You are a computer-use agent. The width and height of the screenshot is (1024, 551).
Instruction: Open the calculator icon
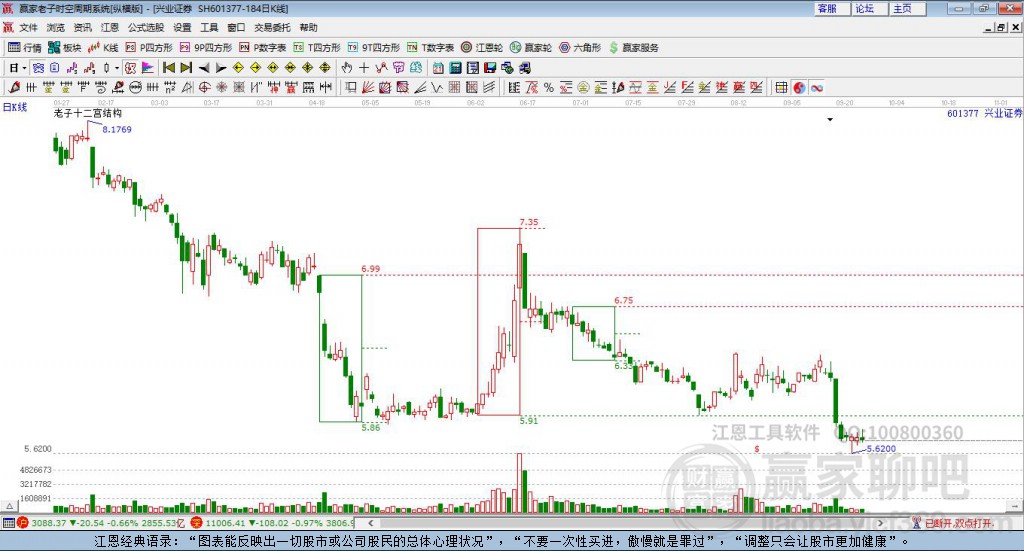coord(455,68)
